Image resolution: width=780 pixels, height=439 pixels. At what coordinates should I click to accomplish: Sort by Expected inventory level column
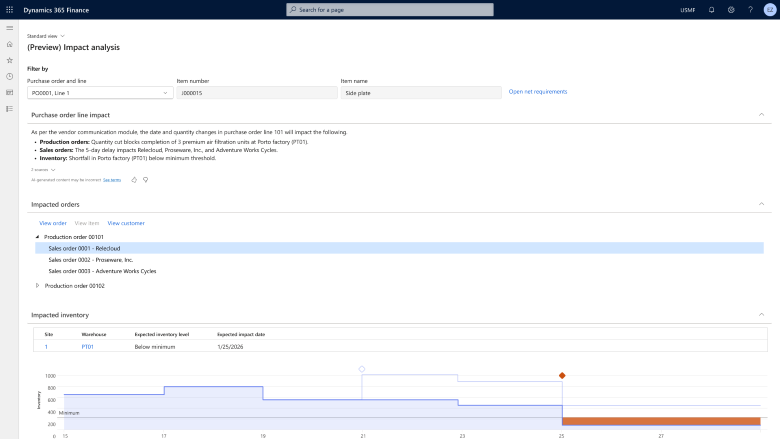[162, 335]
